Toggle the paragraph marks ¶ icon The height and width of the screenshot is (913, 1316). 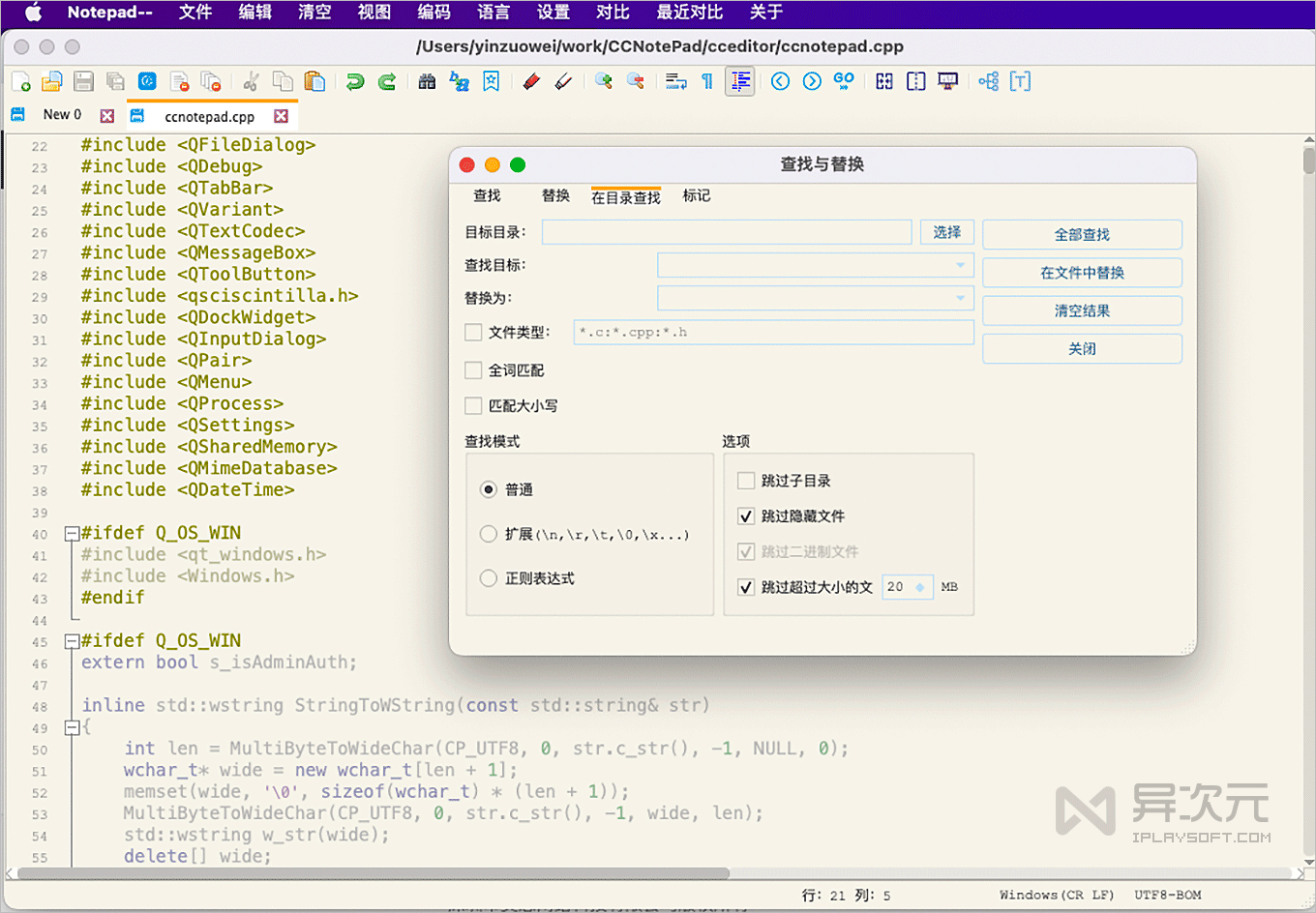706,81
